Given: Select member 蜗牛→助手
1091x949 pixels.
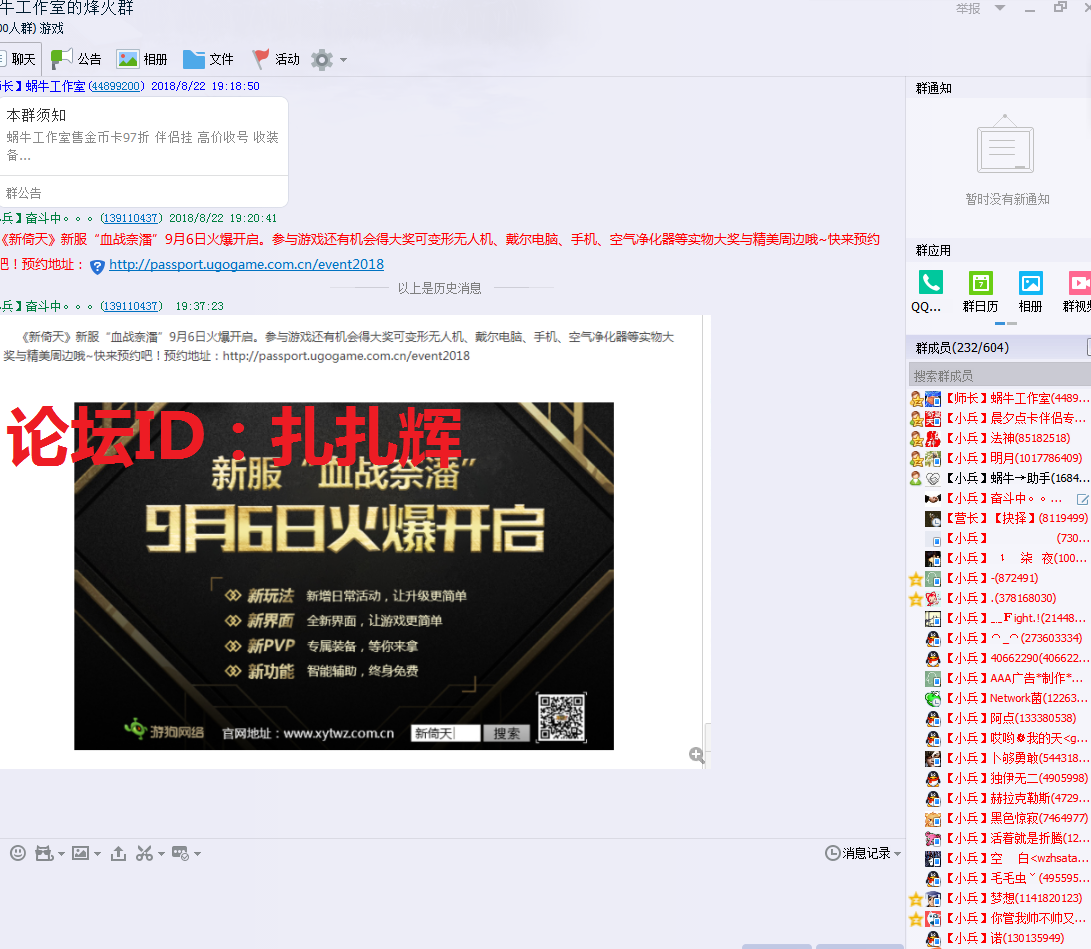Looking at the screenshot, I should click(x=999, y=479).
